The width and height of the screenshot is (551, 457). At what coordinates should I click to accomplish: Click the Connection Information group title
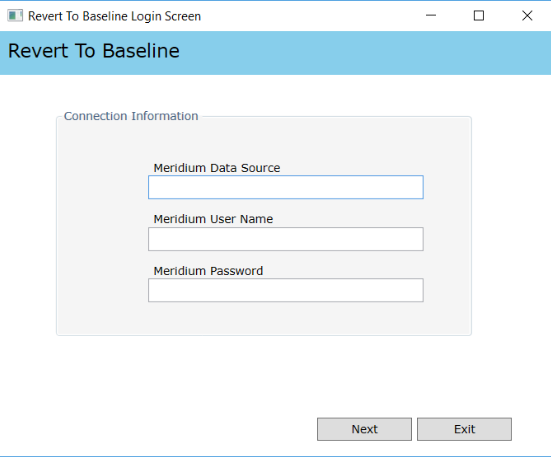point(131,116)
